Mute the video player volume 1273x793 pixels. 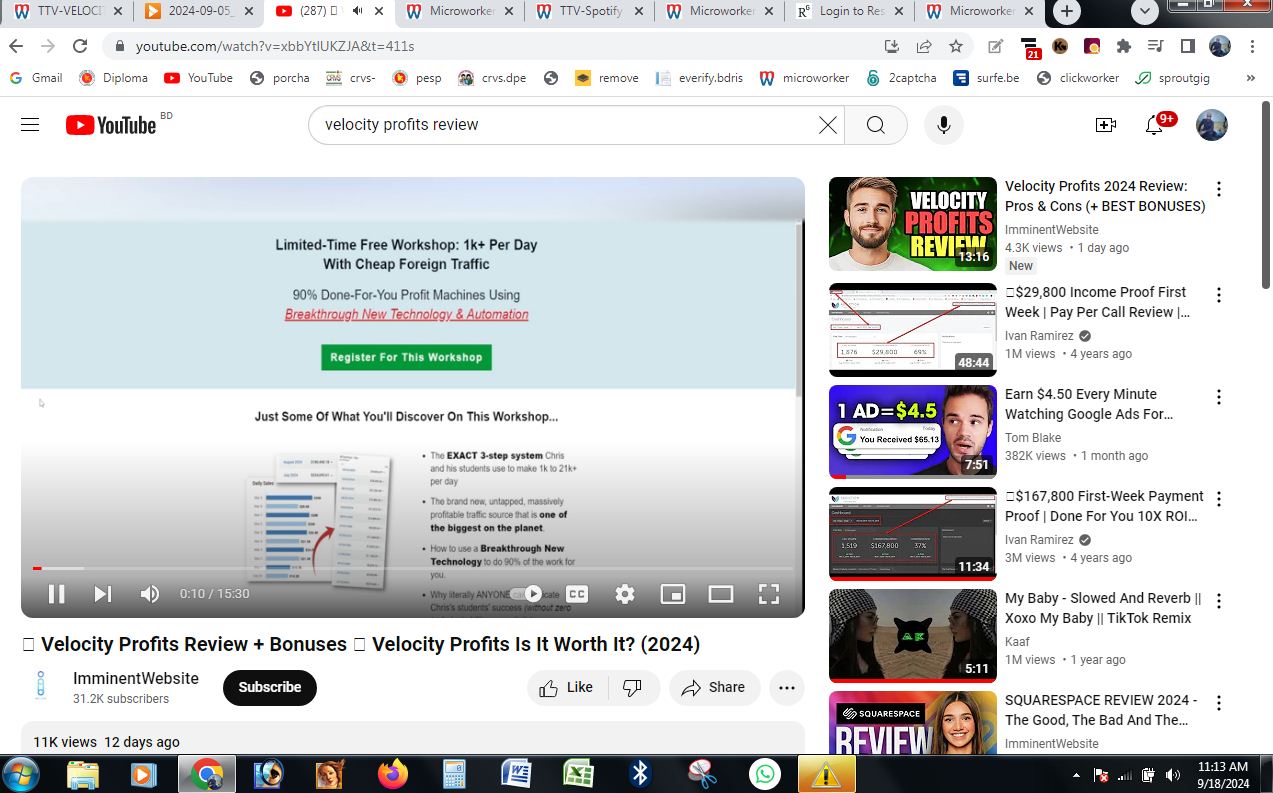pyautogui.click(x=150, y=594)
